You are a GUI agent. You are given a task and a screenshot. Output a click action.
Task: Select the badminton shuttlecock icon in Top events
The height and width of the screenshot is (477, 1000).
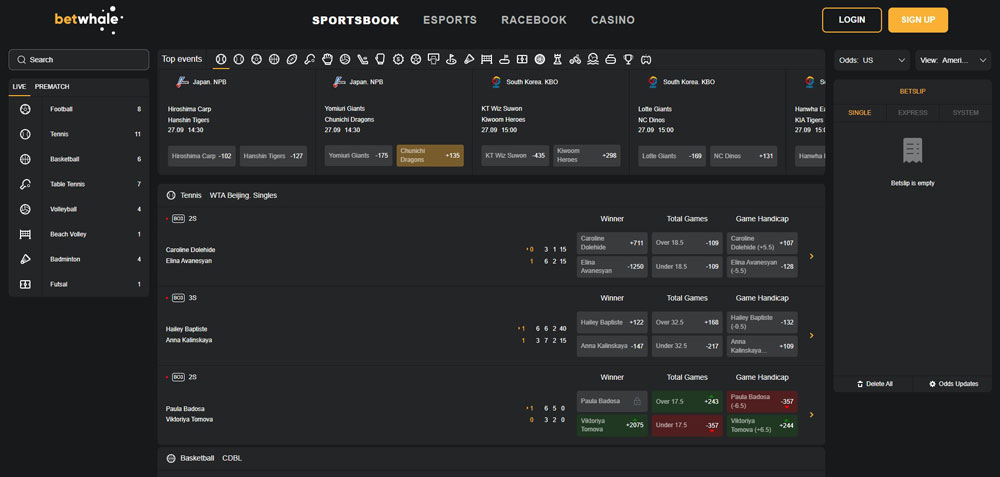click(x=469, y=59)
